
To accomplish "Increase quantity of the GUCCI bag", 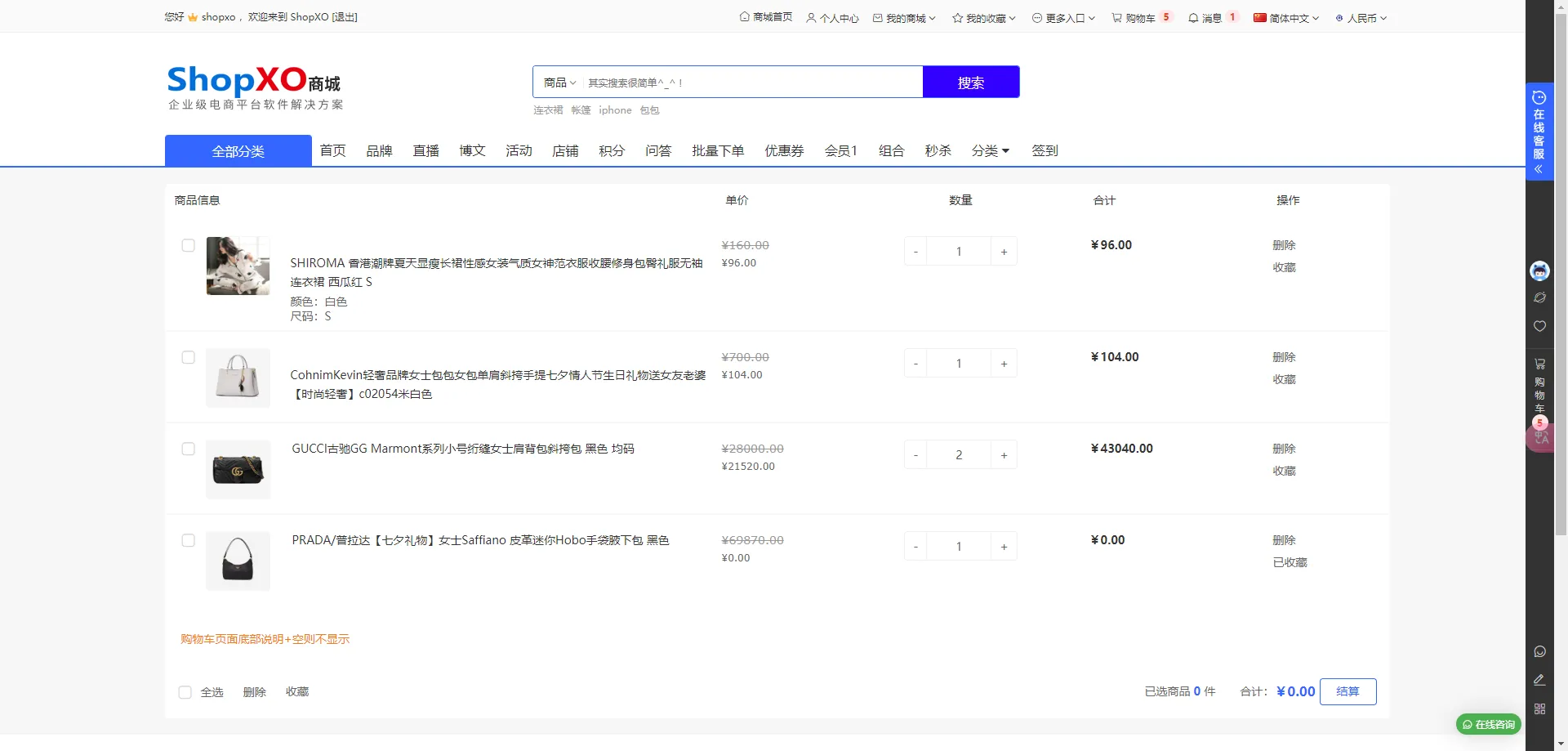I will (1004, 455).
